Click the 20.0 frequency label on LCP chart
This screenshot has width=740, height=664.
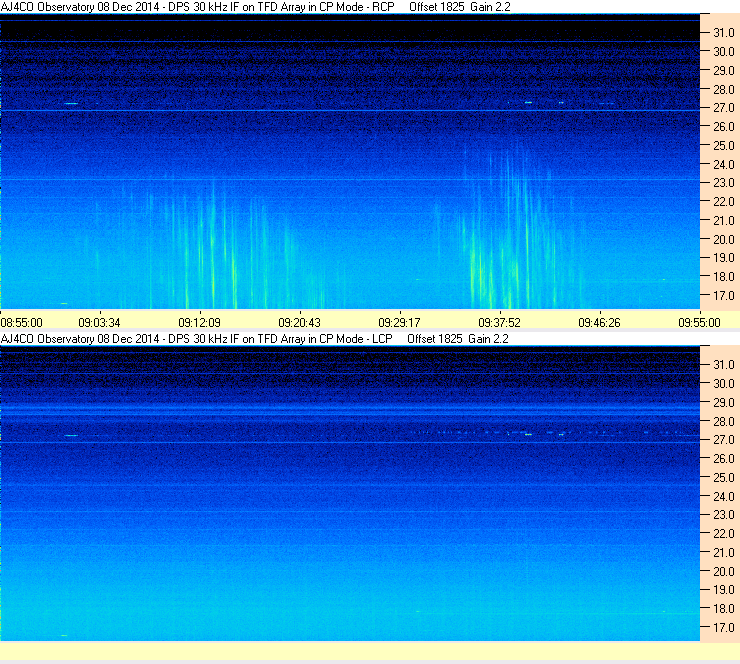pyautogui.click(x=724, y=572)
